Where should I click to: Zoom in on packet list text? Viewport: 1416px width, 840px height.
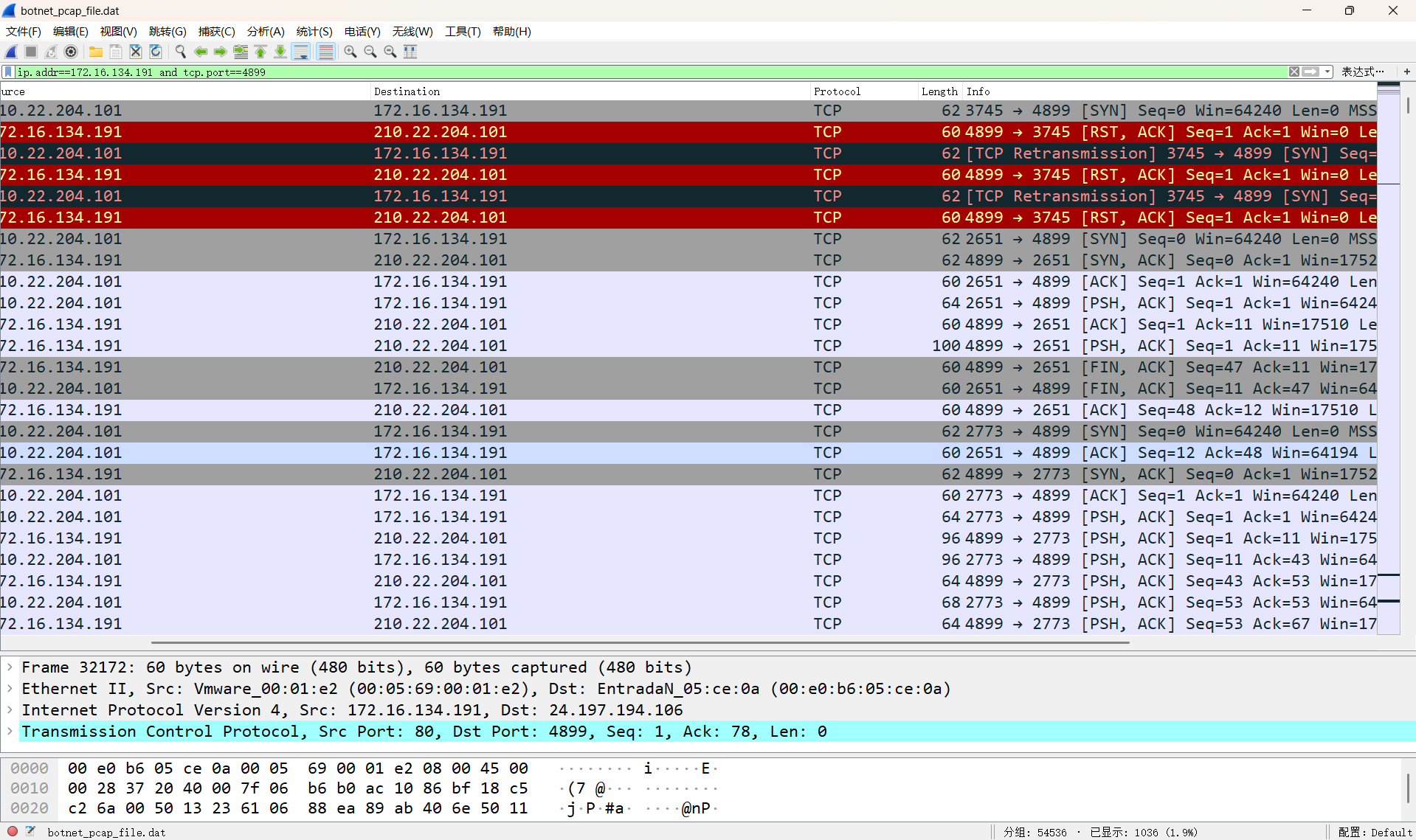350,52
